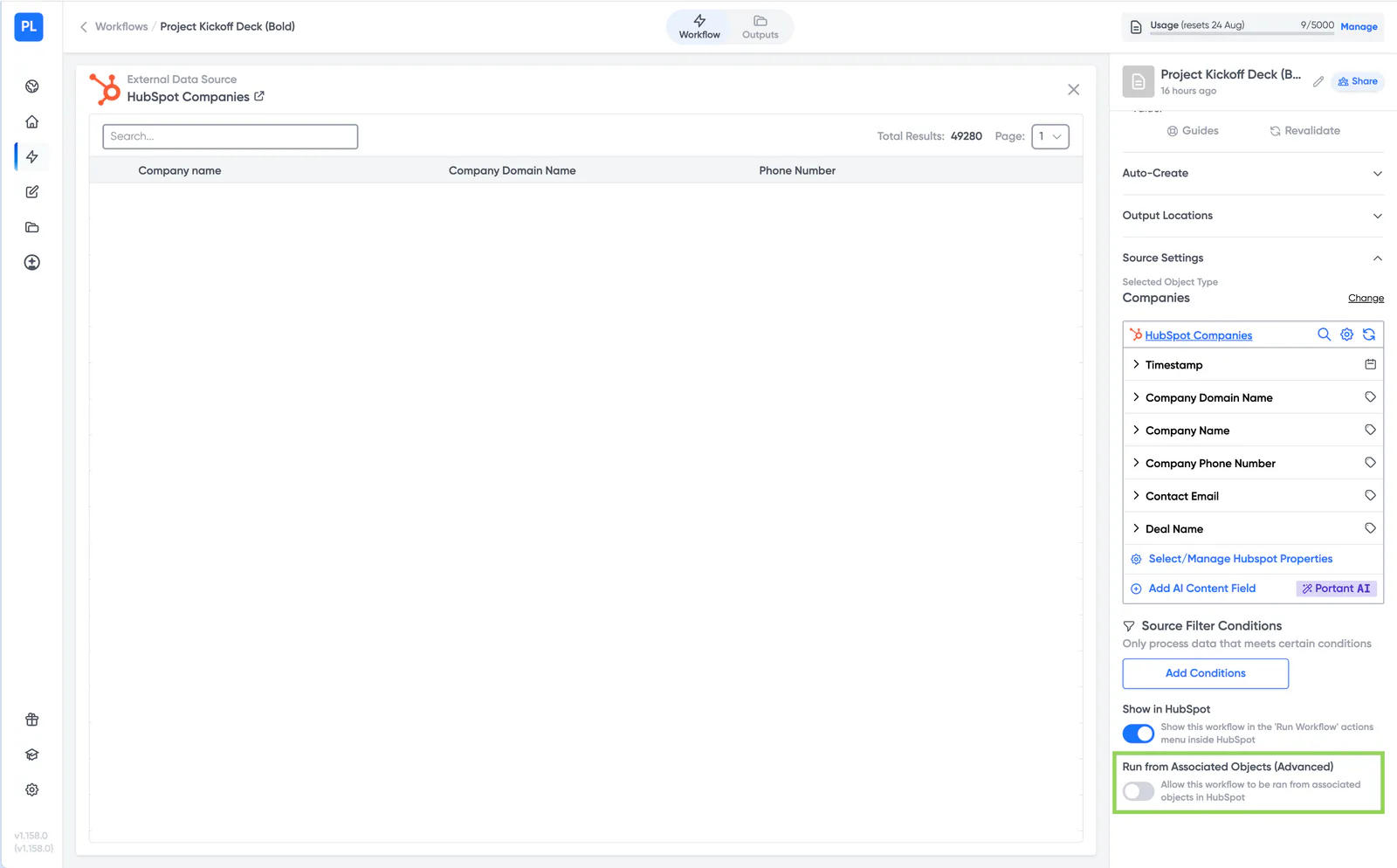Click the back chevron beside Workflows
The image size is (1397, 868).
[84, 27]
